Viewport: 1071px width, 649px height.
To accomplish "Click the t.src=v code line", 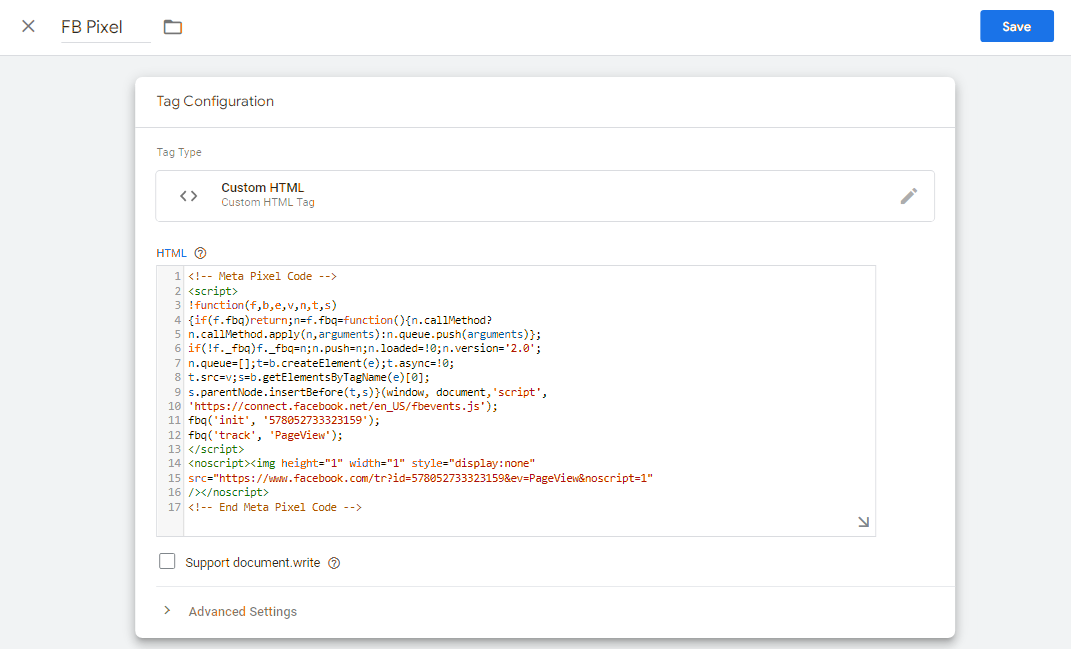I will point(309,378).
